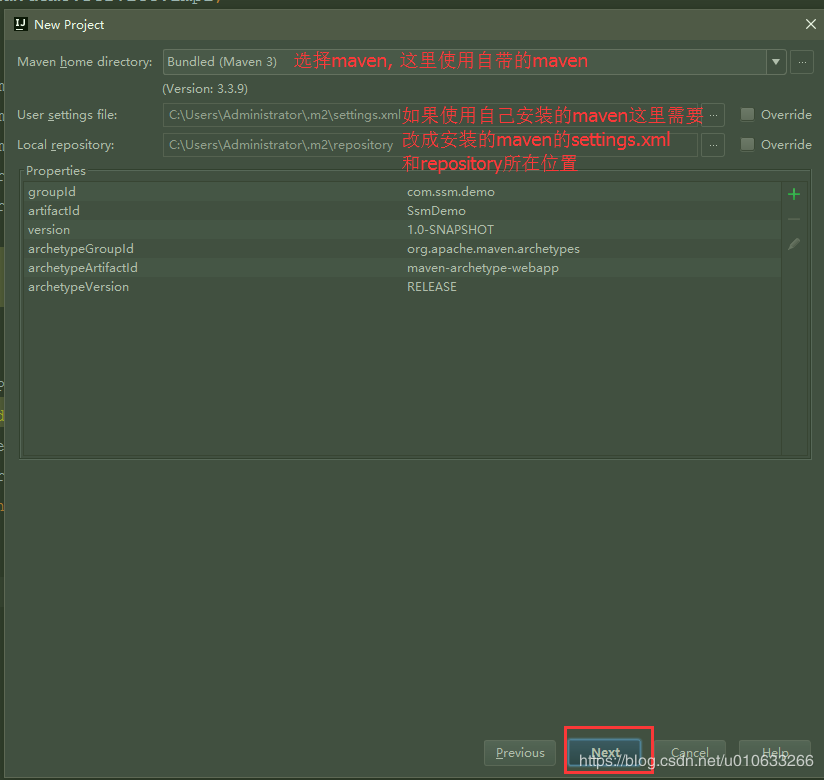Click the Previous button
This screenshot has height=780, width=824.
(x=519, y=753)
